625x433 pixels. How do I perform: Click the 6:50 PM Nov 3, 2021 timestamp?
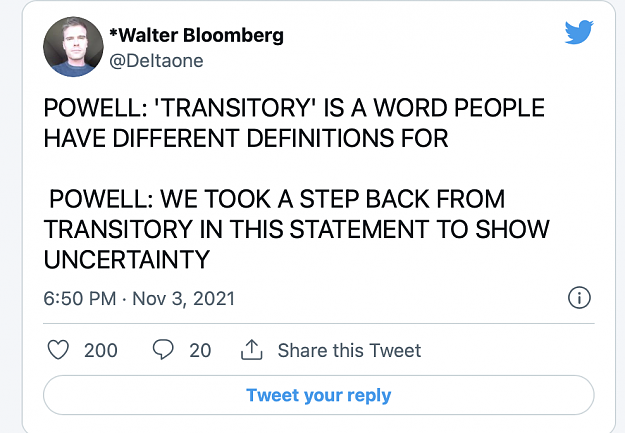pos(139,298)
